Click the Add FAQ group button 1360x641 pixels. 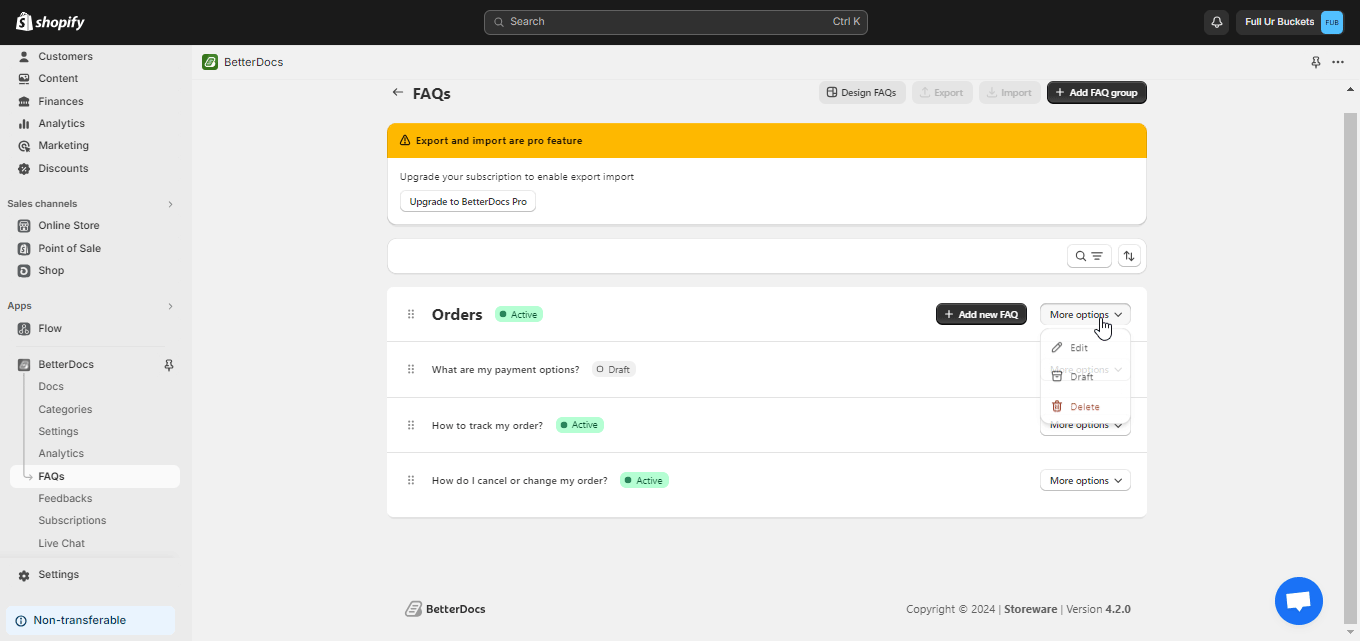pos(1096,92)
